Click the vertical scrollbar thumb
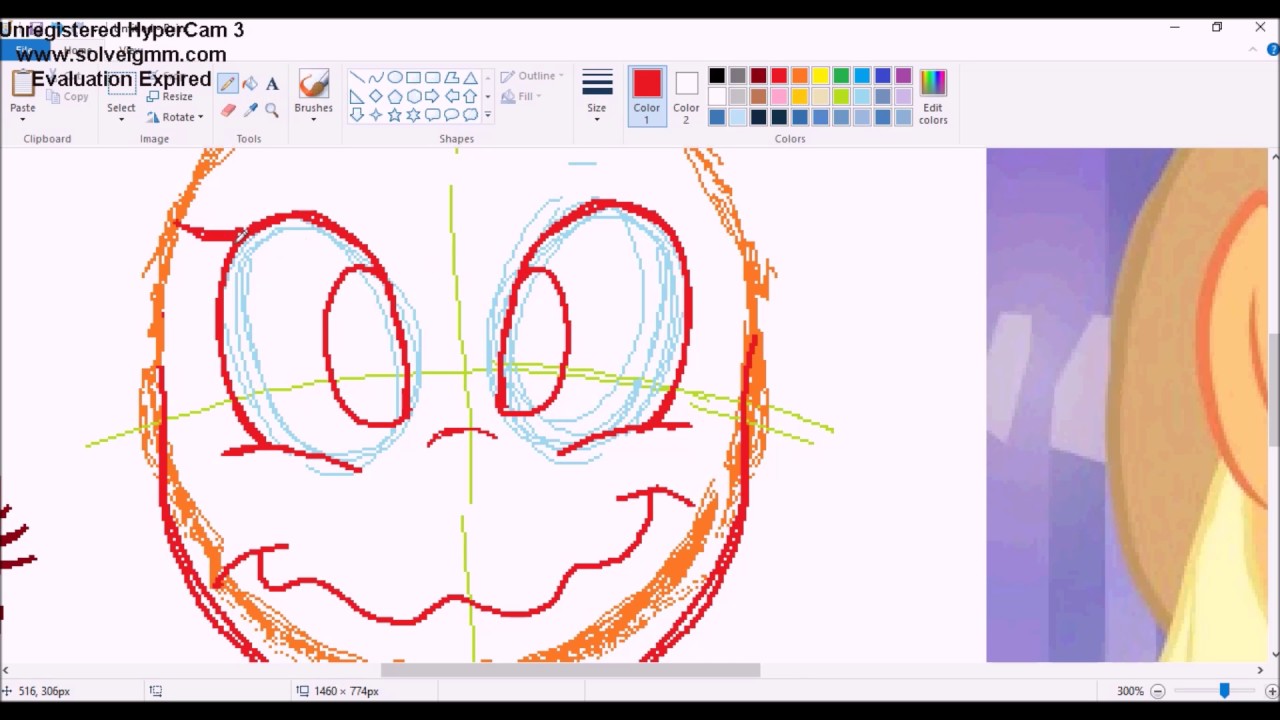1280x720 pixels. pyautogui.click(x=1274, y=390)
